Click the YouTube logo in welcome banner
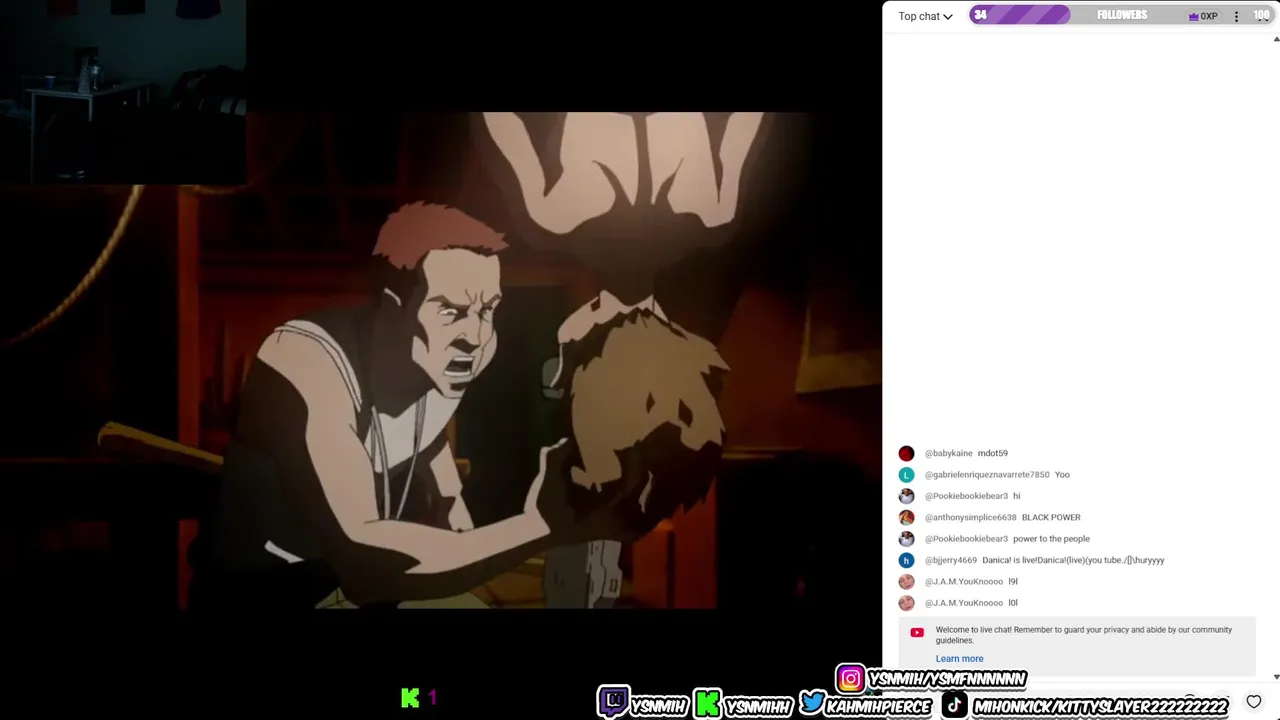Screen dimensions: 1280x720 (917, 632)
